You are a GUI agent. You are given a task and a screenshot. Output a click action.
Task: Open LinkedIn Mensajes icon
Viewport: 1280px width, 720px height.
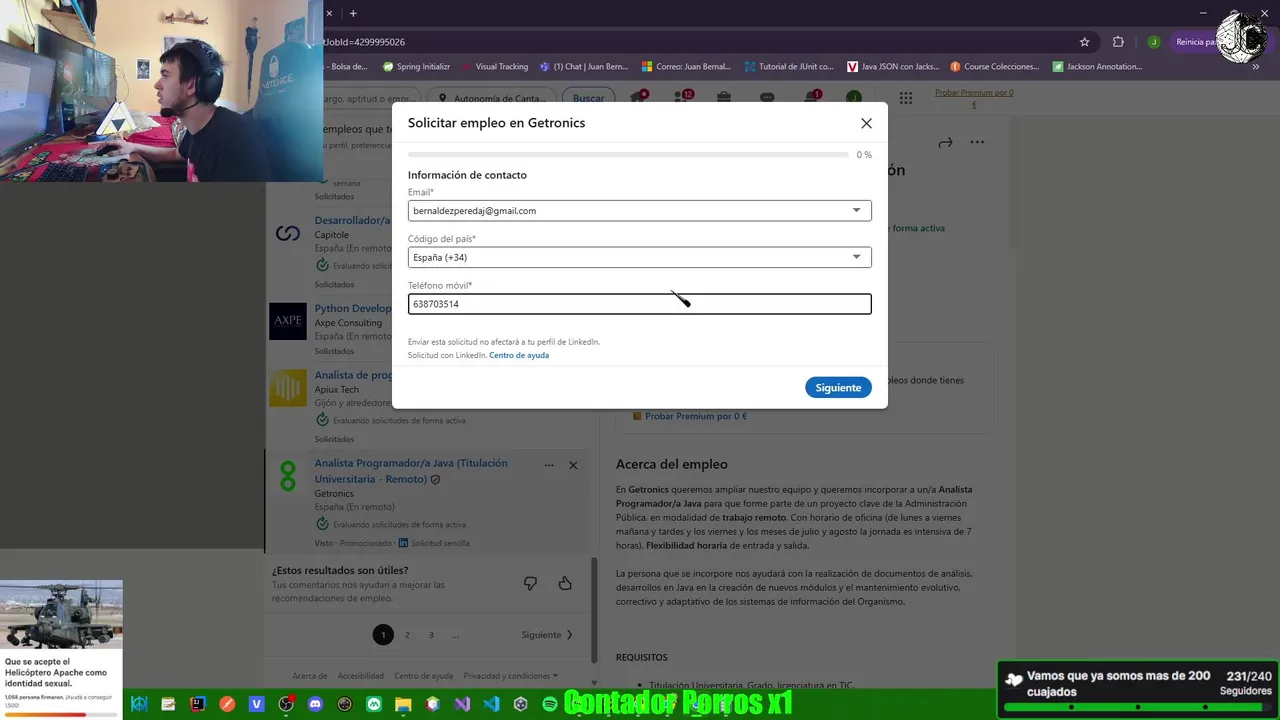click(x=767, y=97)
